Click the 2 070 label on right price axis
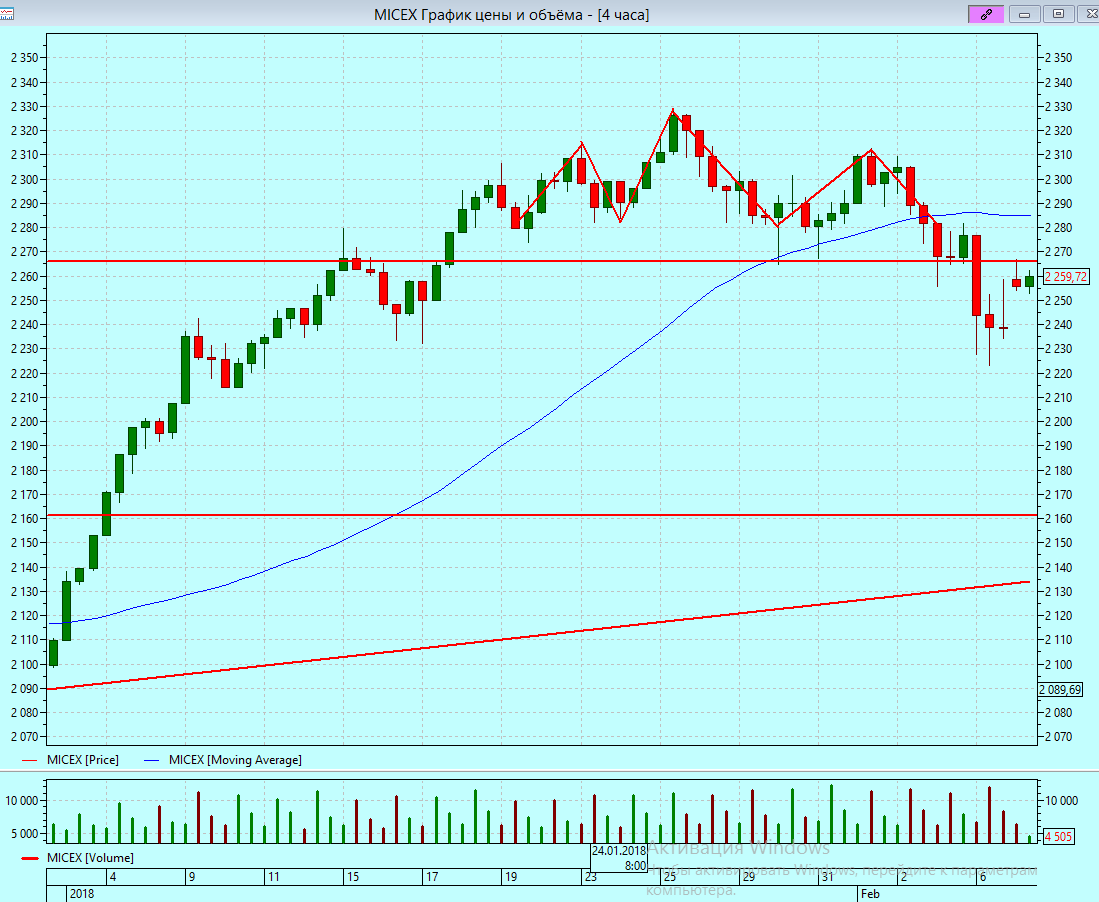The width and height of the screenshot is (1099, 902). 1058,737
